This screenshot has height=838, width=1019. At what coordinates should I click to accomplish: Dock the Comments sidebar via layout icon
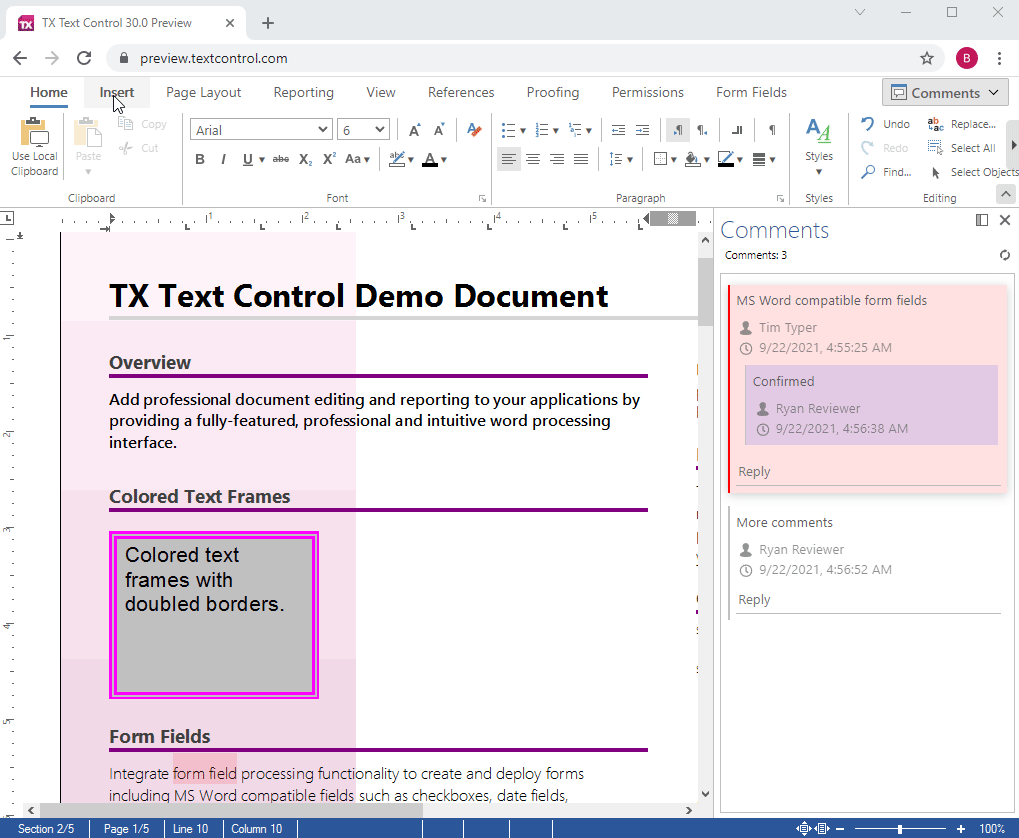[982, 220]
